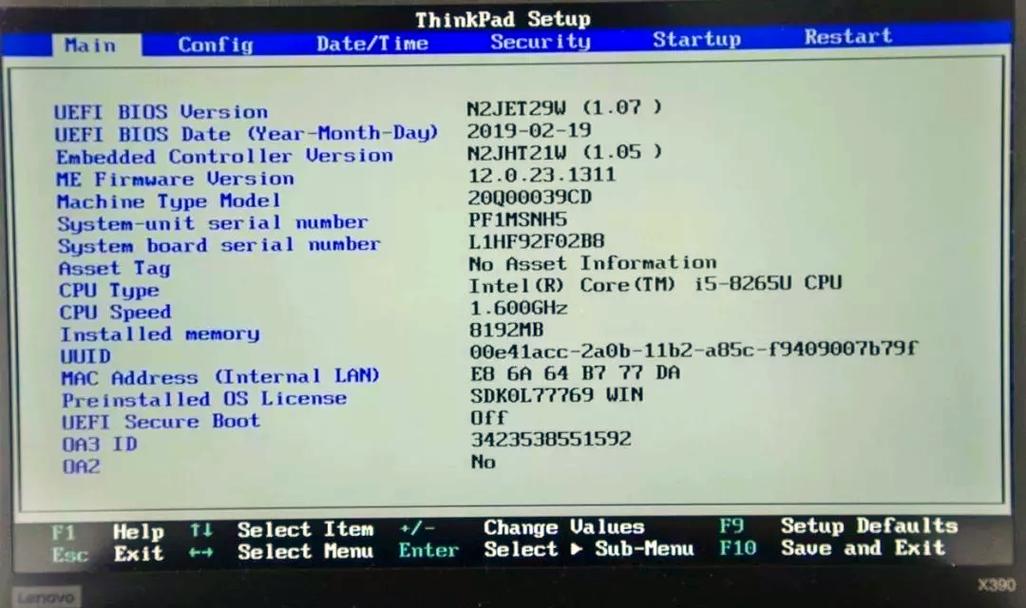
Task: Select the UUID label
Action: tap(85, 357)
